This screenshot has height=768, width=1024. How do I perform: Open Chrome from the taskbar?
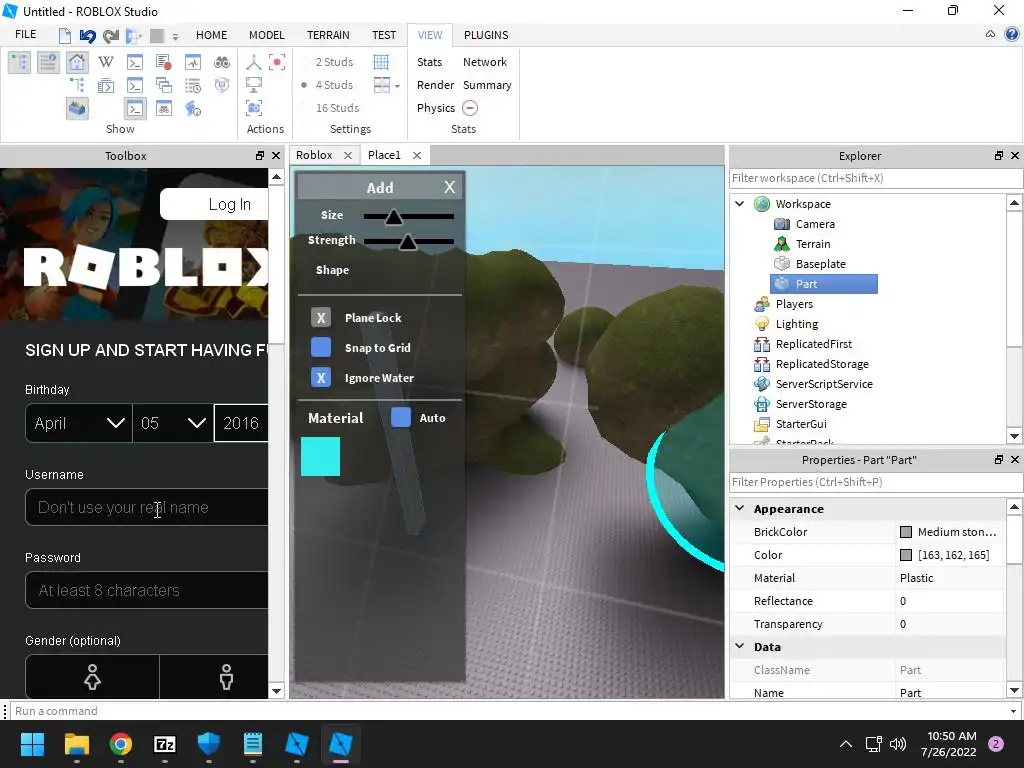pyautogui.click(x=121, y=744)
